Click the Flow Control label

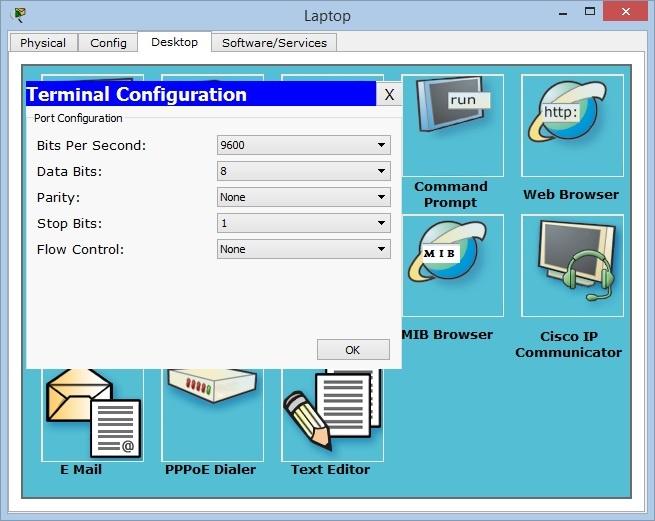80,249
